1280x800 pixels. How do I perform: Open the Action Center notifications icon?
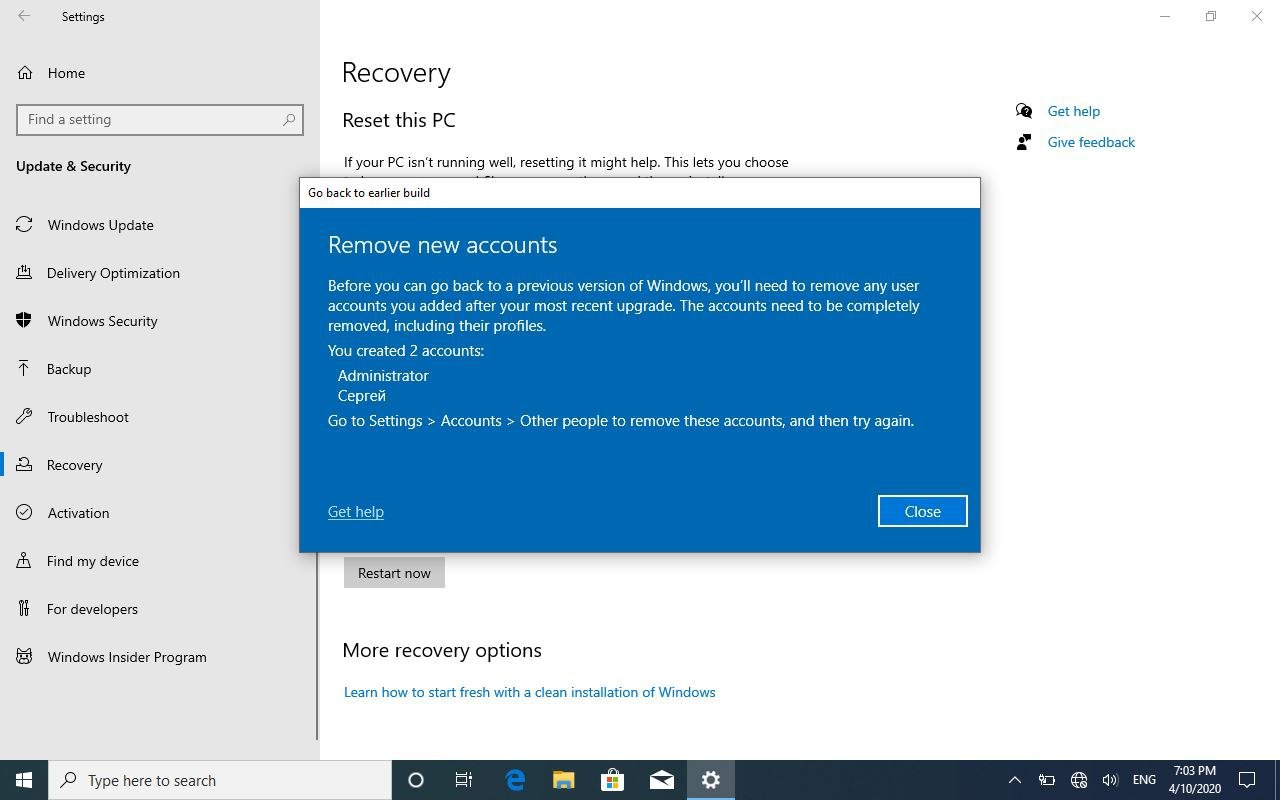[1248, 780]
